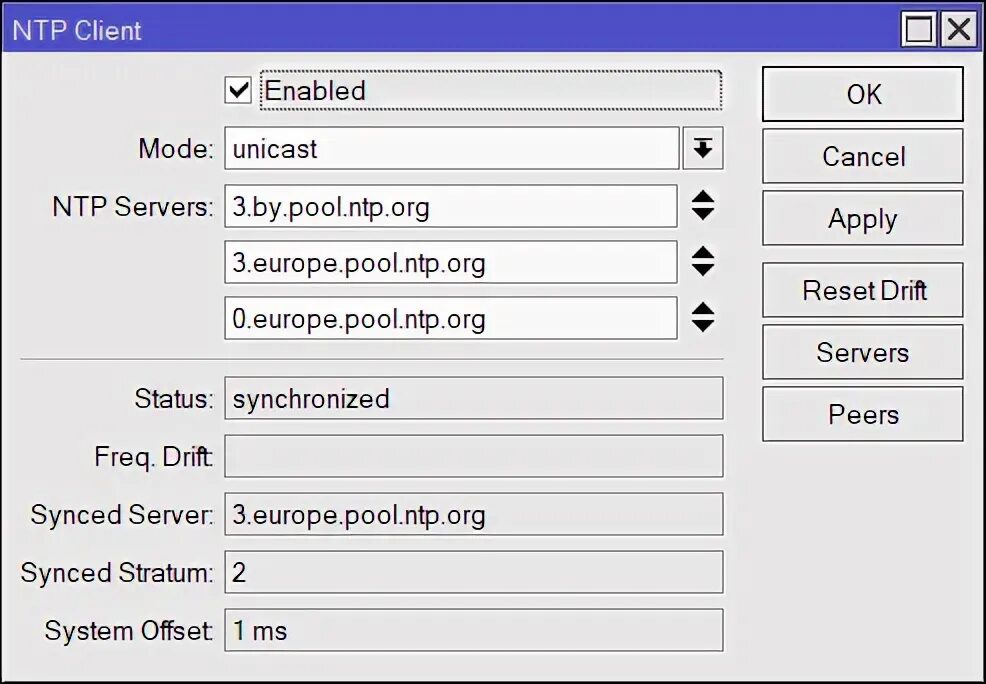Screen dimensions: 986x684
Task: Edit the 0.europe.pool.ntp.org server field
Action: (451, 318)
